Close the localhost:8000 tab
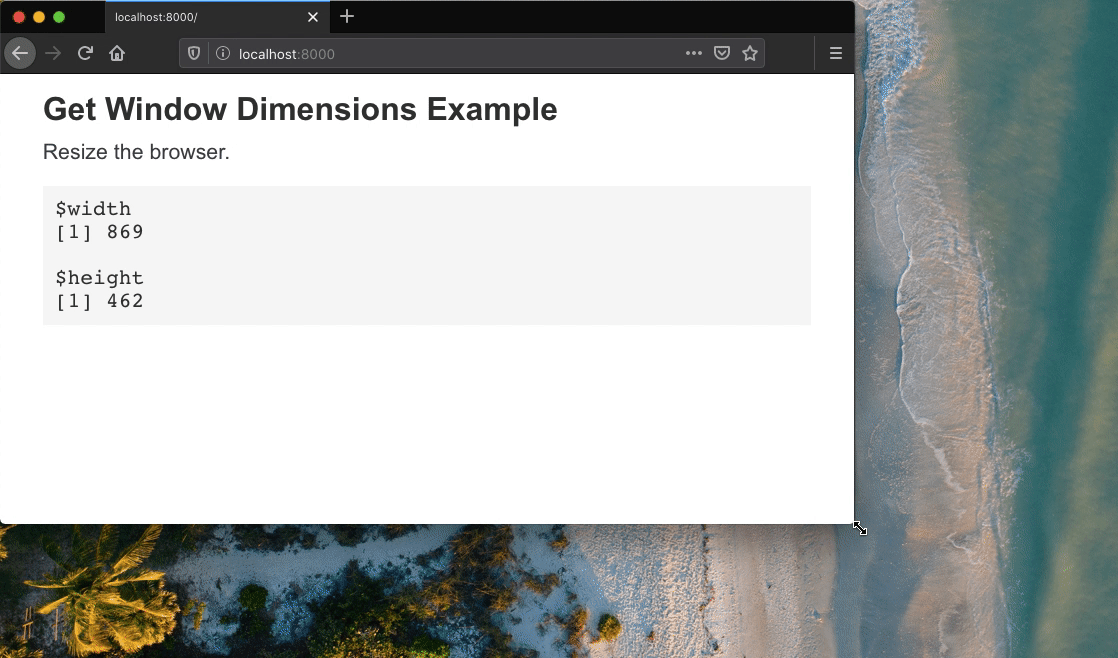The height and width of the screenshot is (658, 1118). point(313,17)
